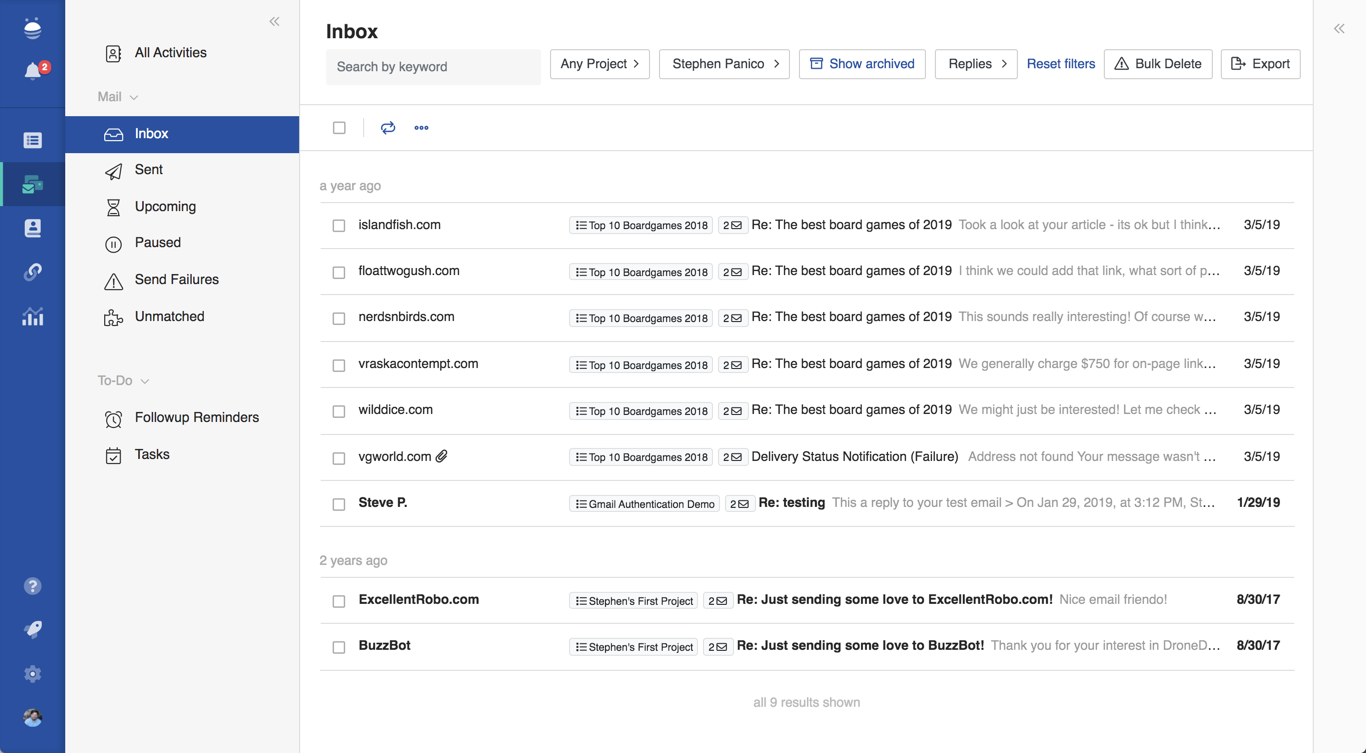1366x753 pixels.
Task: Click the Search by keyword field
Action: 433,67
